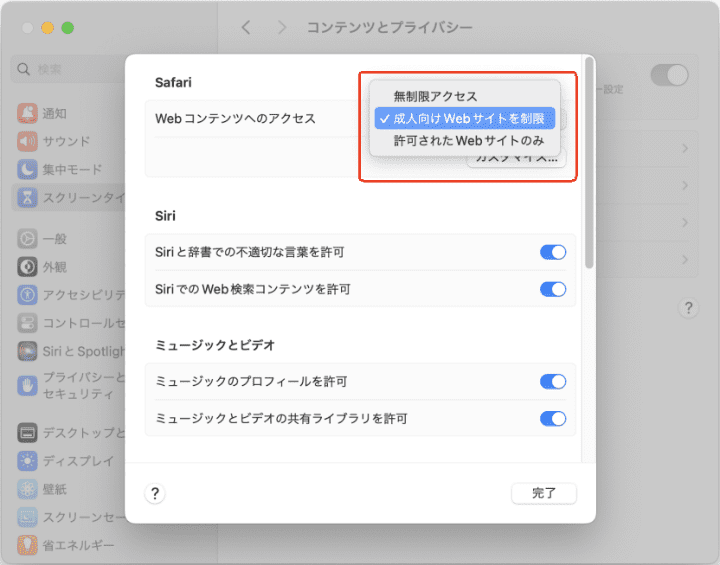Viewport: 720px width, 565px height.
Task: Toggle the main switch in background window
Action: tap(669, 75)
